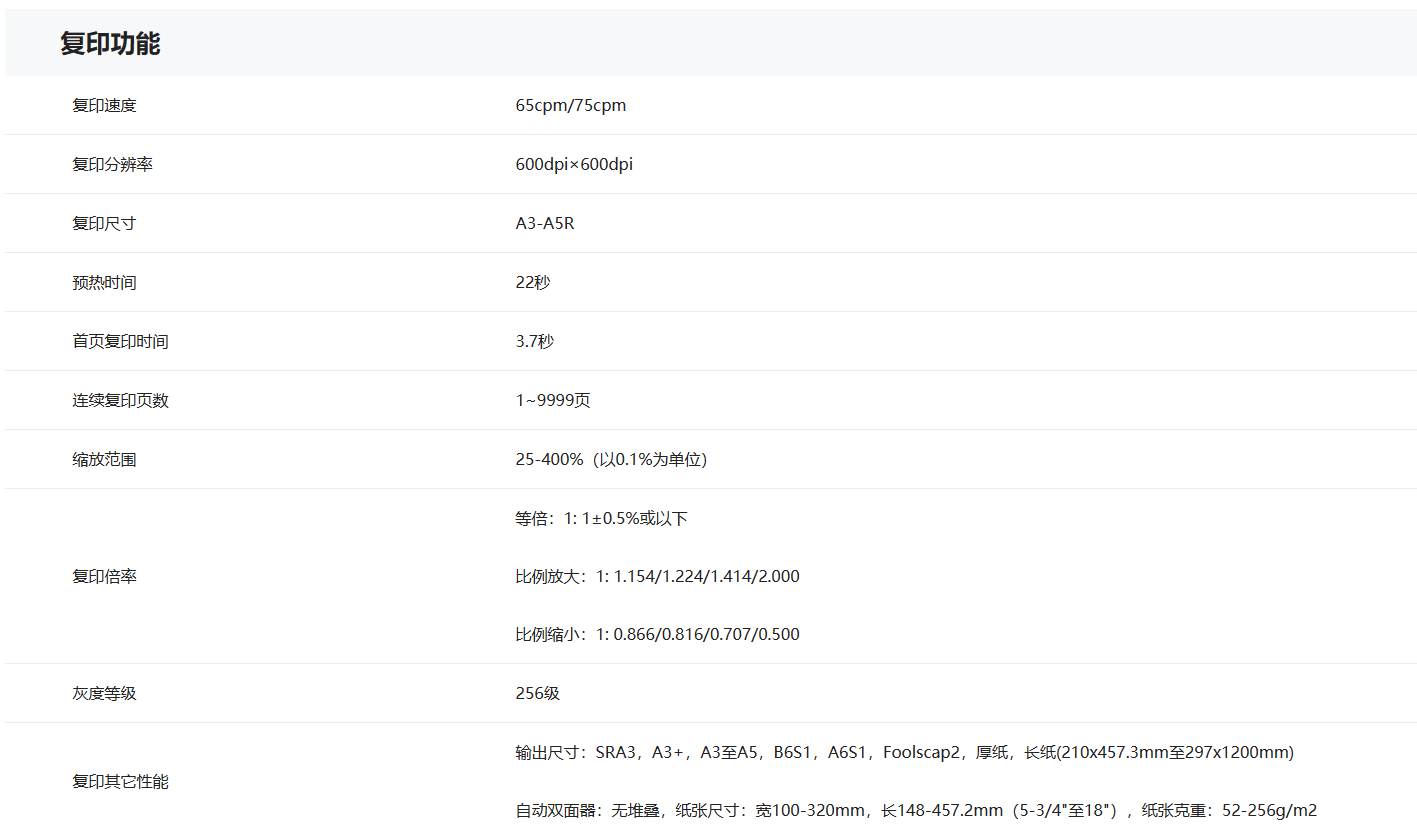Click the 600dpi×600dpi resolution value
This screenshot has height=833, width=1417.
(574, 164)
